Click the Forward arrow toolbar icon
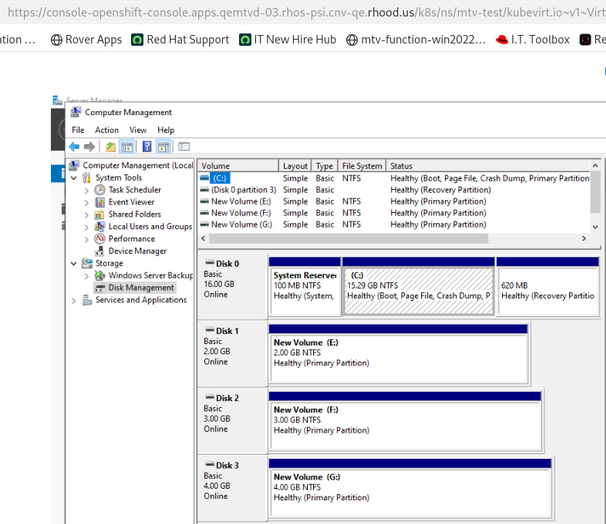Image resolution: width=606 pixels, height=524 pixels. [89, 146]
